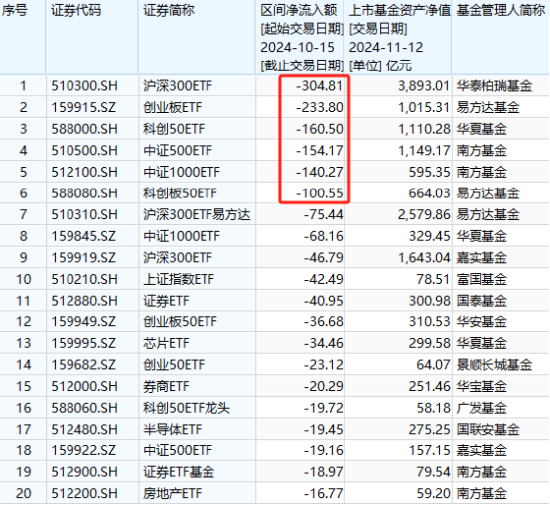Viewport: 550px width, 505px height.
Task: Select security code 512100.SH
Action: coord(84,172)
